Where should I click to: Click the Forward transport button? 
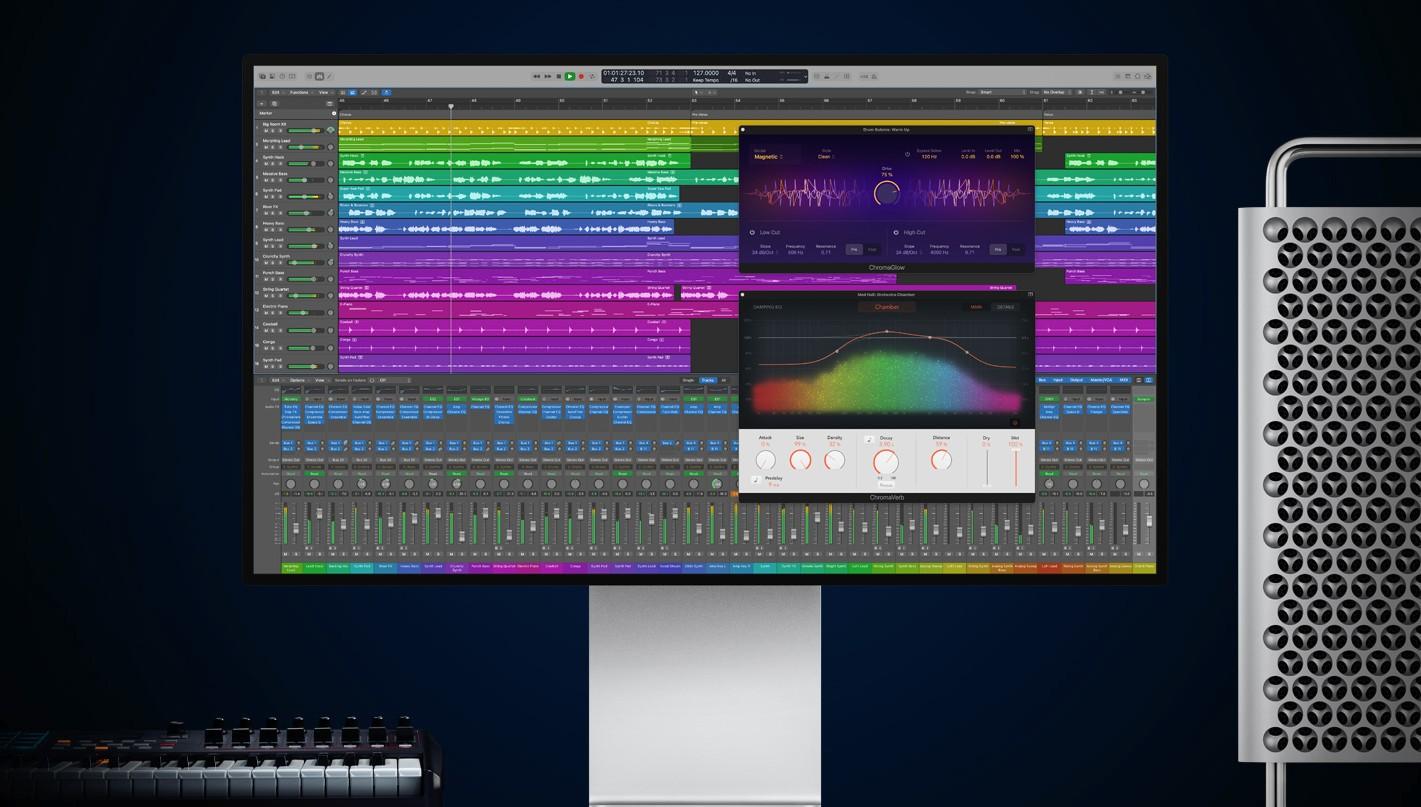[548, 76]
